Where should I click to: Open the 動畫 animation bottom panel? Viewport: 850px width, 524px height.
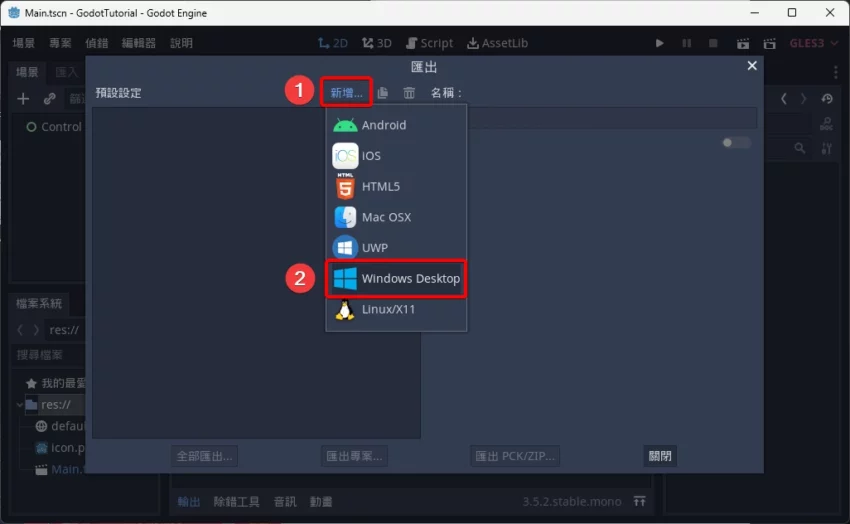click(x=321, y=502)
